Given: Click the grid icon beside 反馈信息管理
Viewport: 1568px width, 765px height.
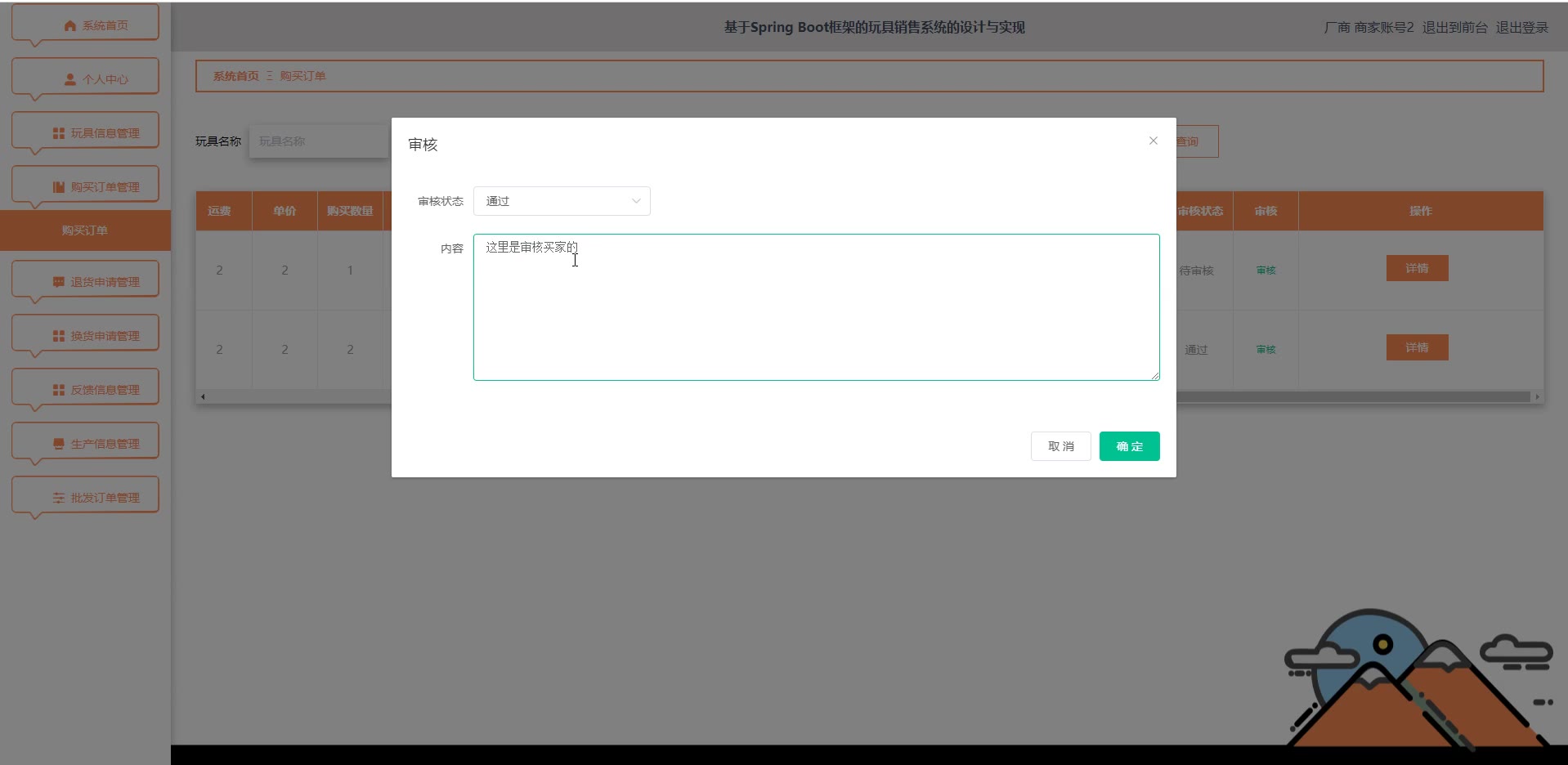Looking at the screenshot, I should 59,390.
